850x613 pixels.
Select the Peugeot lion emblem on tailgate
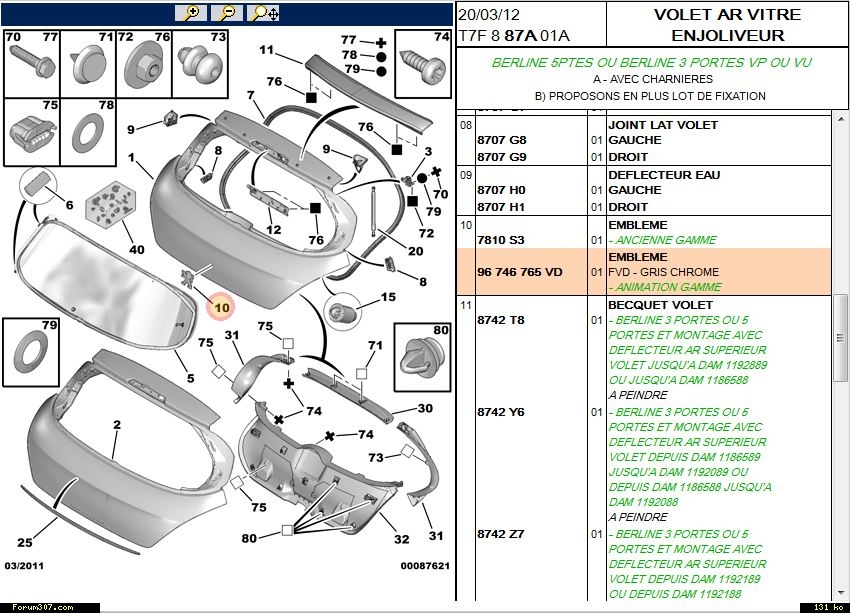point(188,275)
